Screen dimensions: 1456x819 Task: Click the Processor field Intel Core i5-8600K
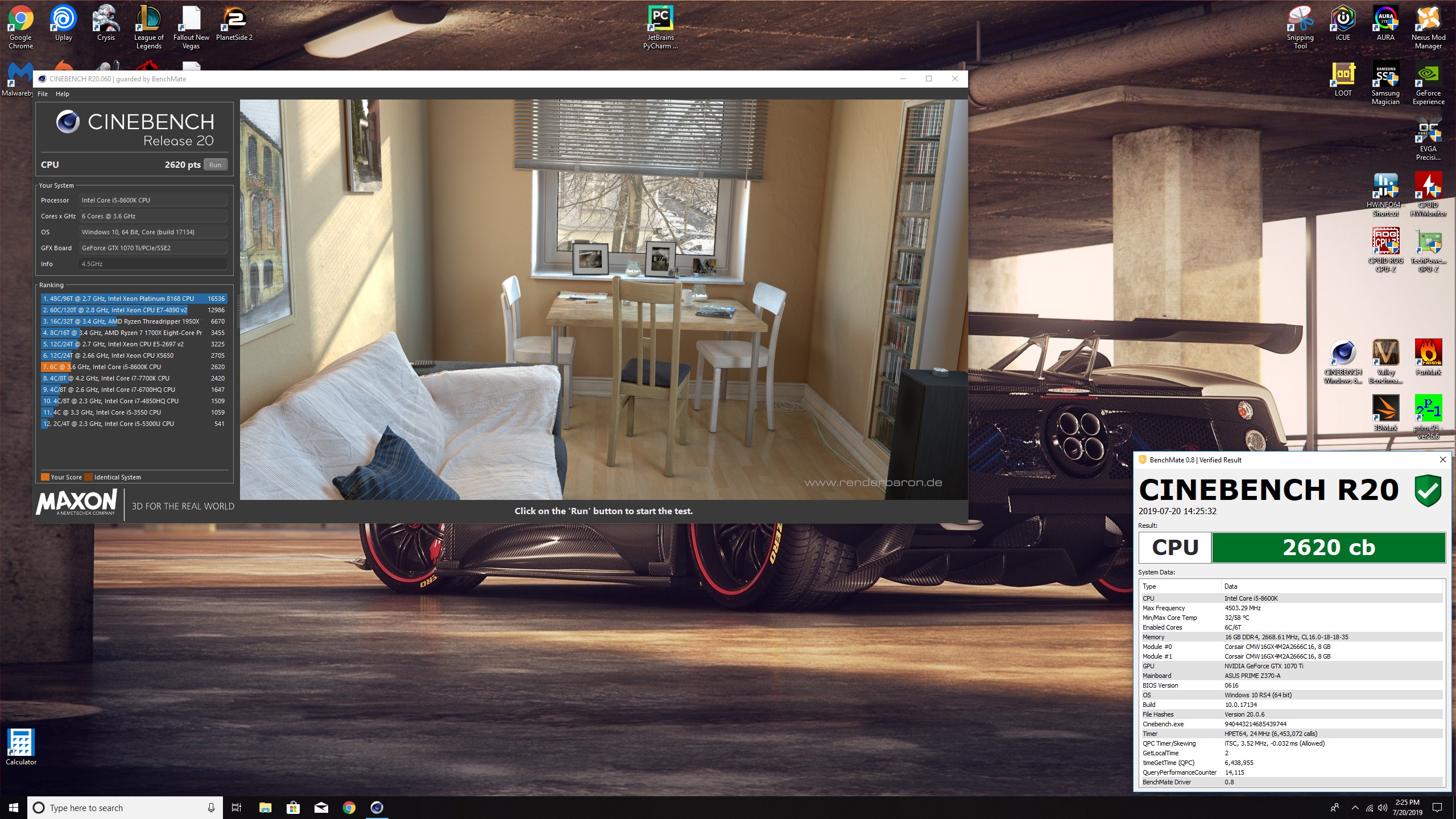[x=153, y=200]
